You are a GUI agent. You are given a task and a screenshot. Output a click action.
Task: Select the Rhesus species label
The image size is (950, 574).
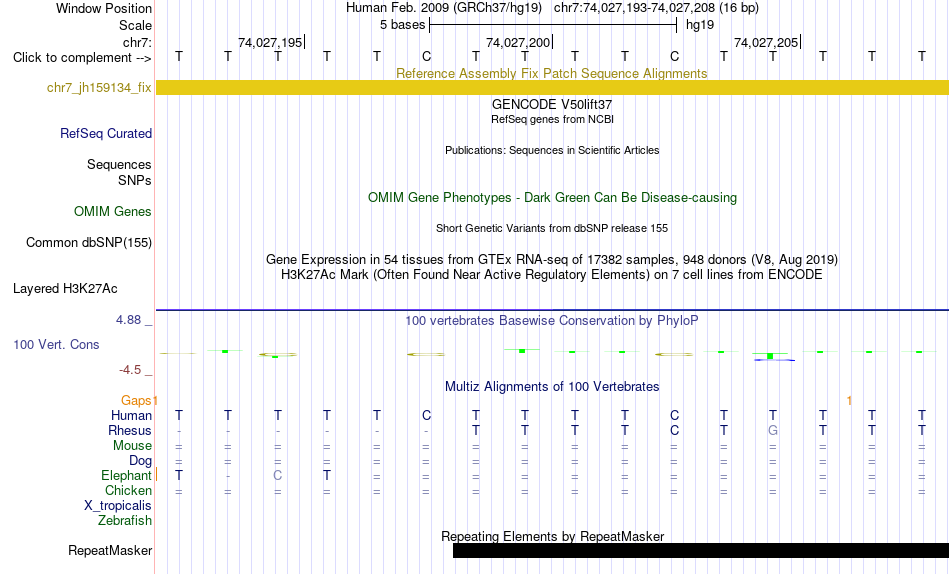point(130,430)
